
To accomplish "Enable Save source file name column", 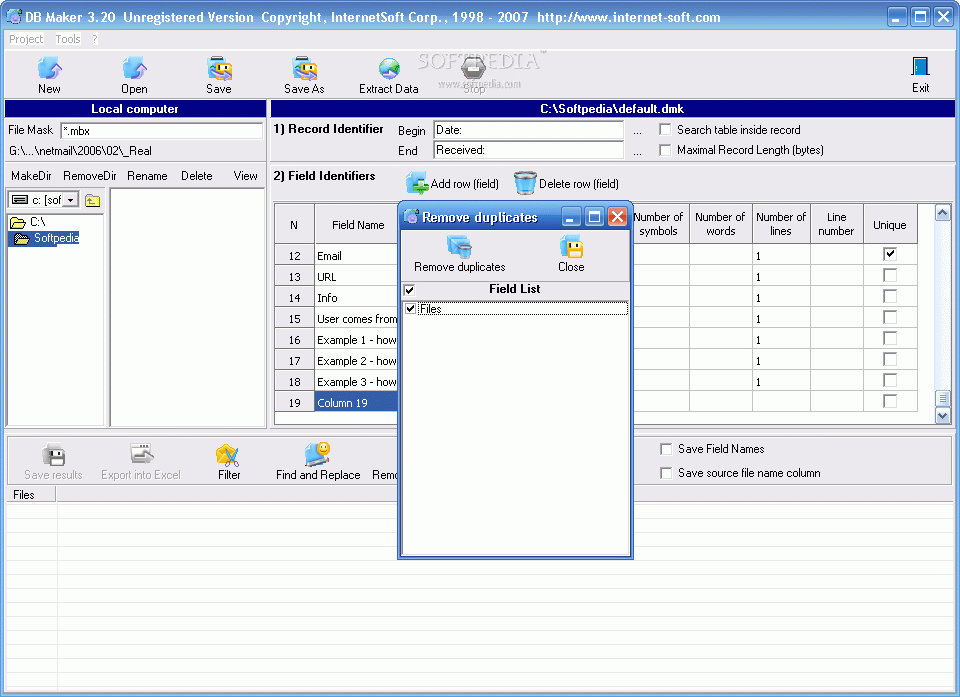I will 666,473.
